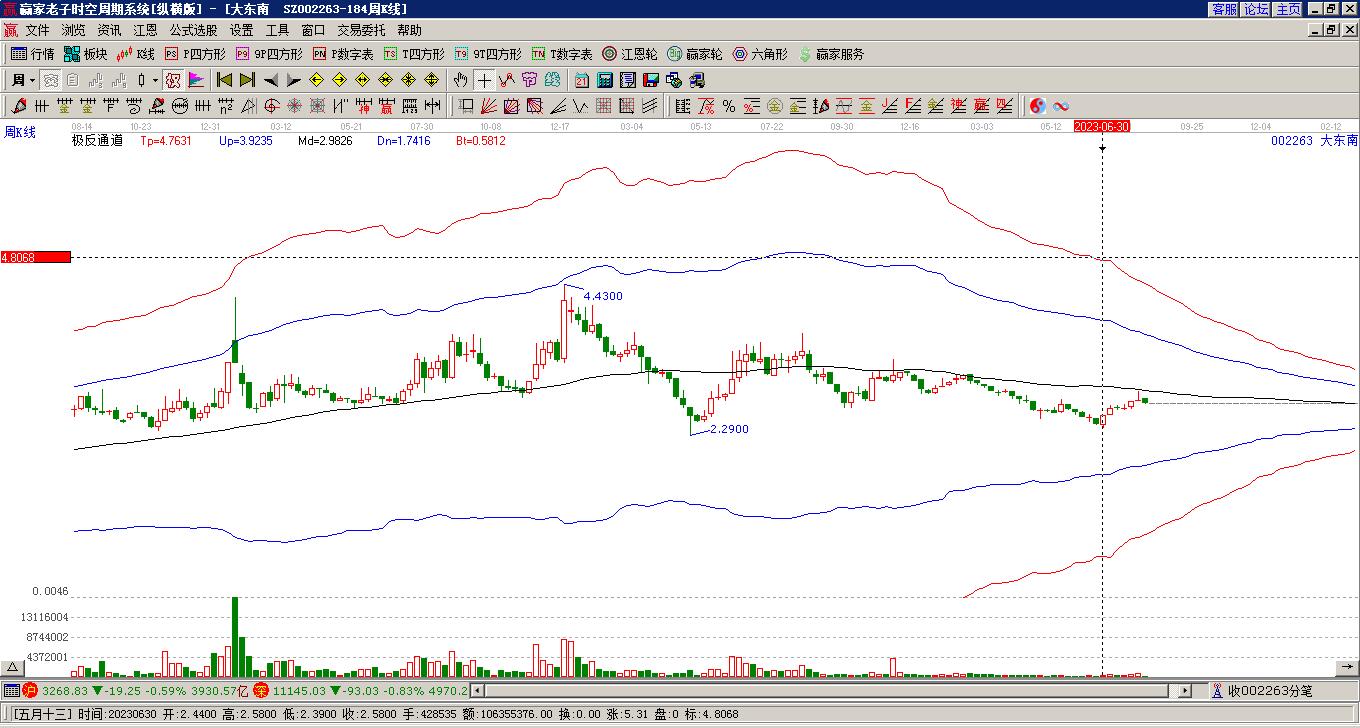Open the P四方形 tool
The width and height of the screenshot is (1360, 728).
coord(195,54)
